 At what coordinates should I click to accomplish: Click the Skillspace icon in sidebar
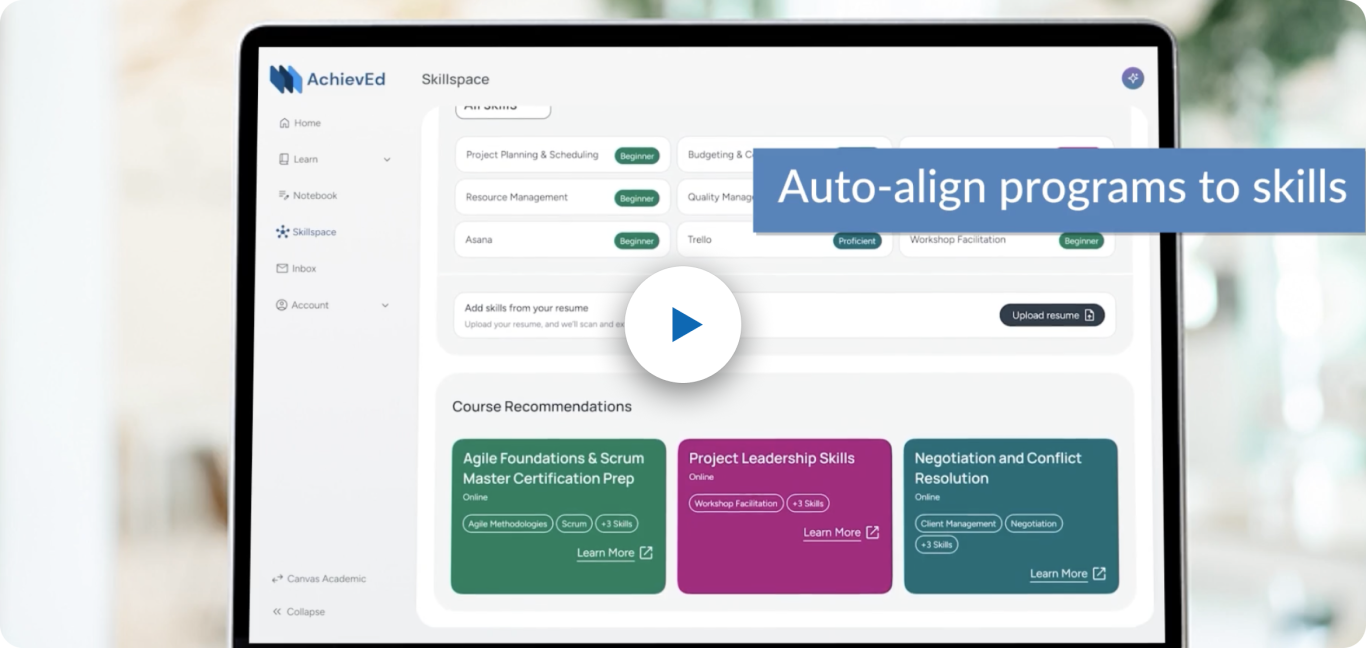click(x=285, y=231)
